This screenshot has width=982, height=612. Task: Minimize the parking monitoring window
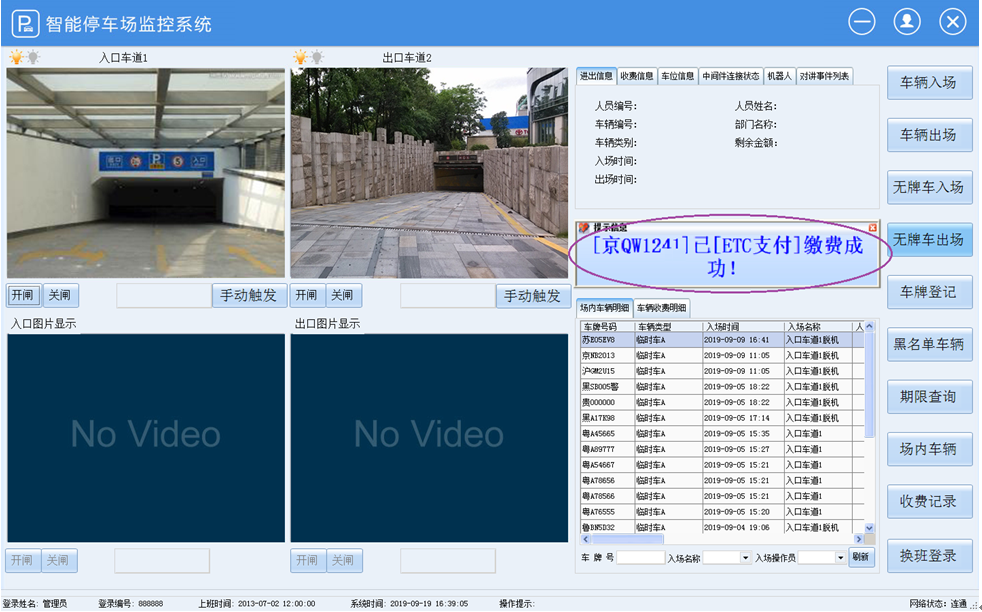(862, 22)
